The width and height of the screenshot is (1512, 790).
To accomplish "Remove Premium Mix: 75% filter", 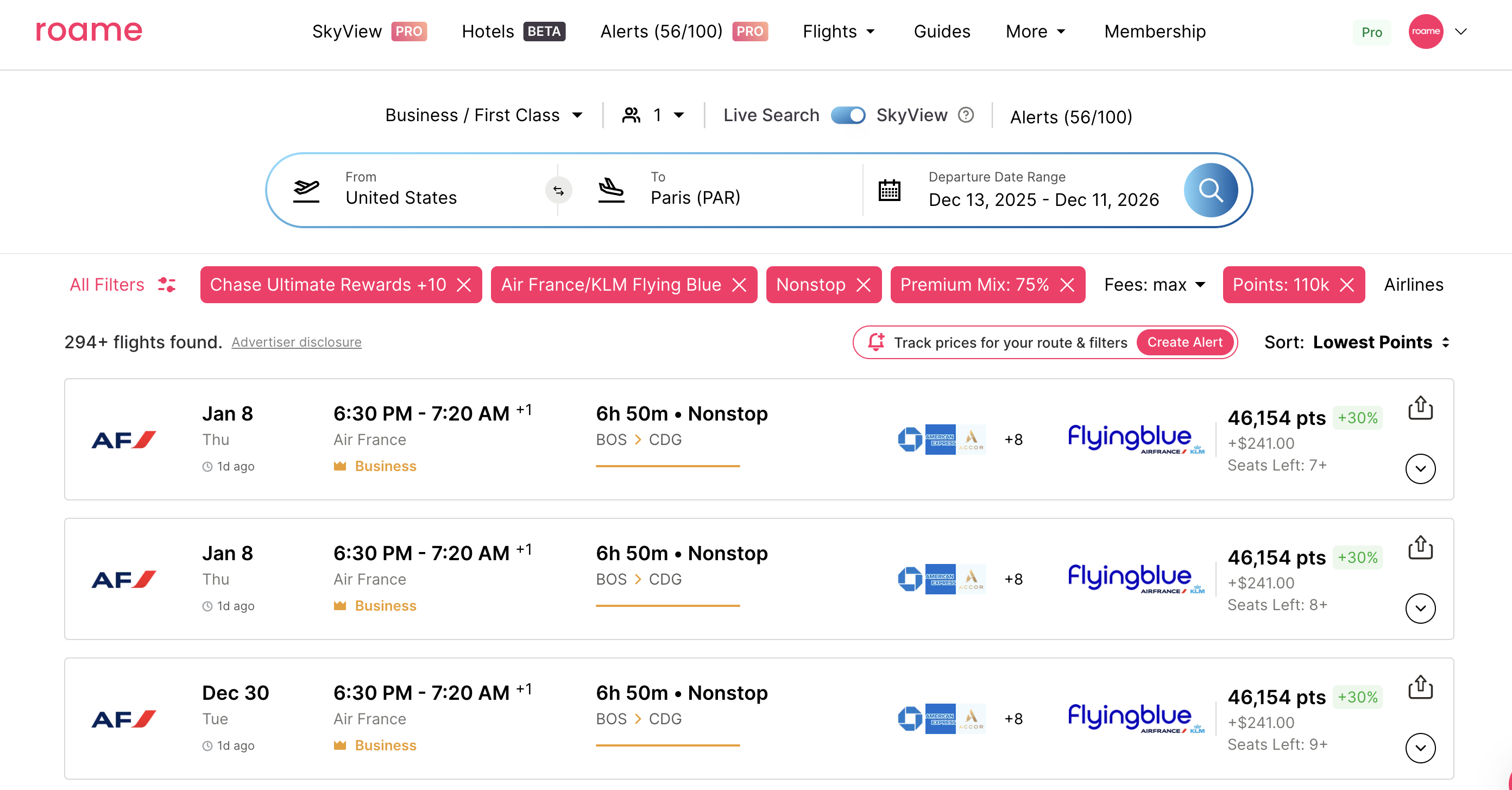I will (1067, 285).
